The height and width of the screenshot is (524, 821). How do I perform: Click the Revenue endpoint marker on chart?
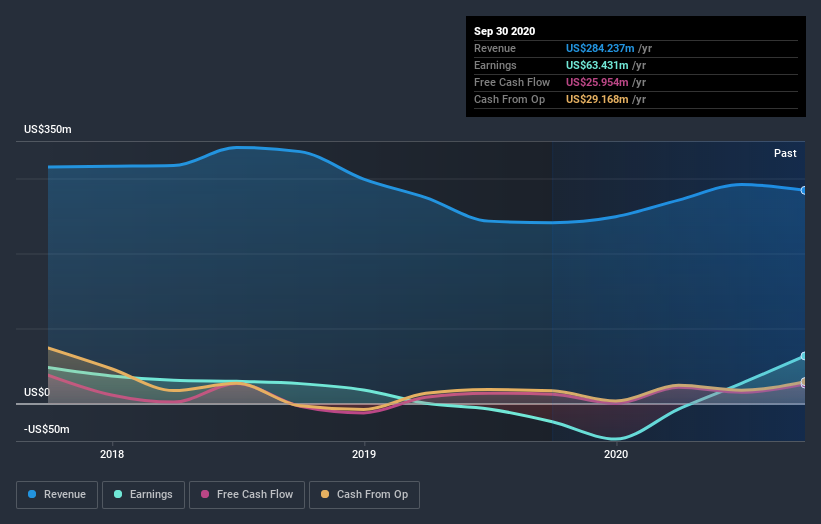[x=804, y=191]
